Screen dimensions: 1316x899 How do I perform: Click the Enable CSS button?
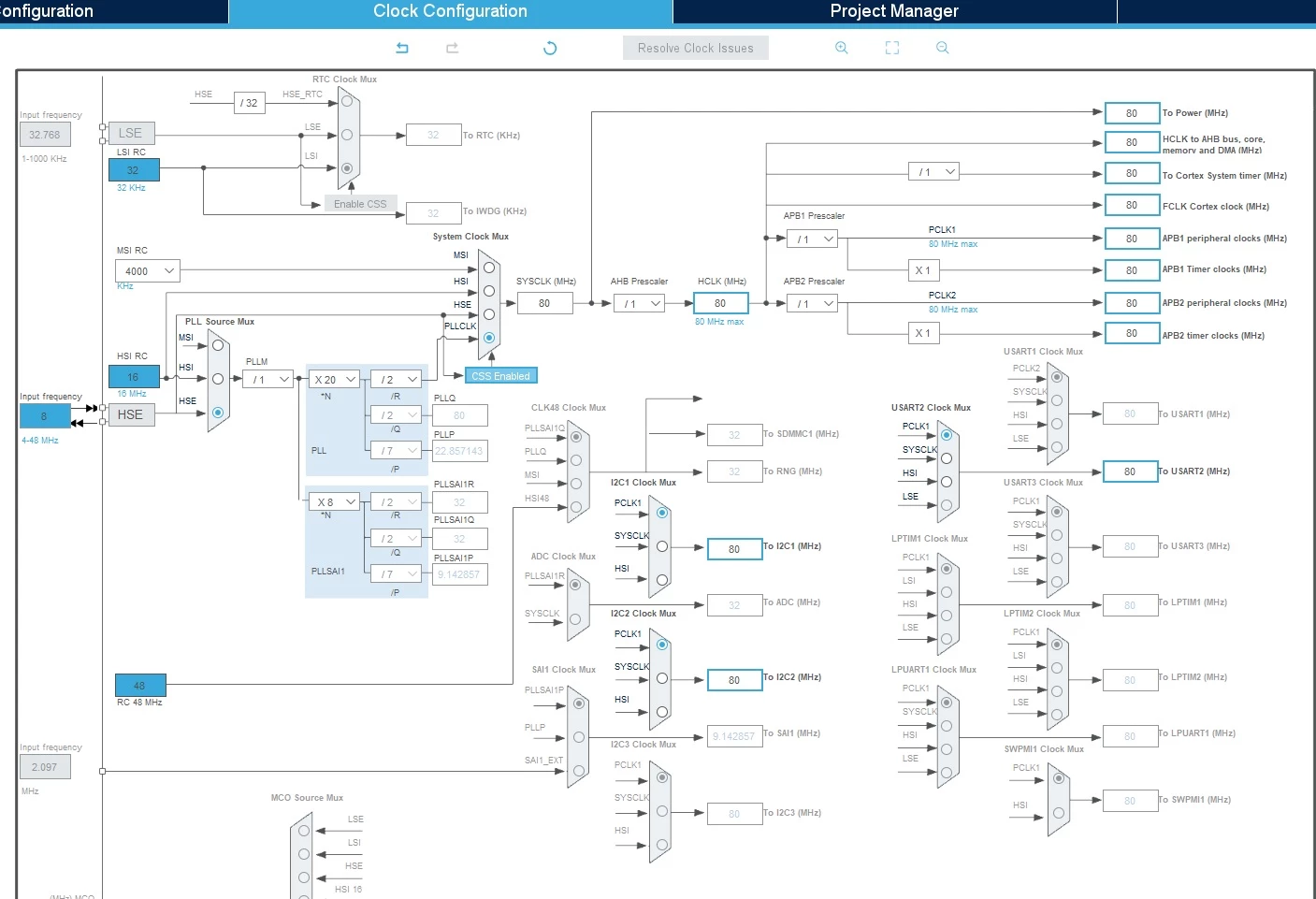pos(360,204)
